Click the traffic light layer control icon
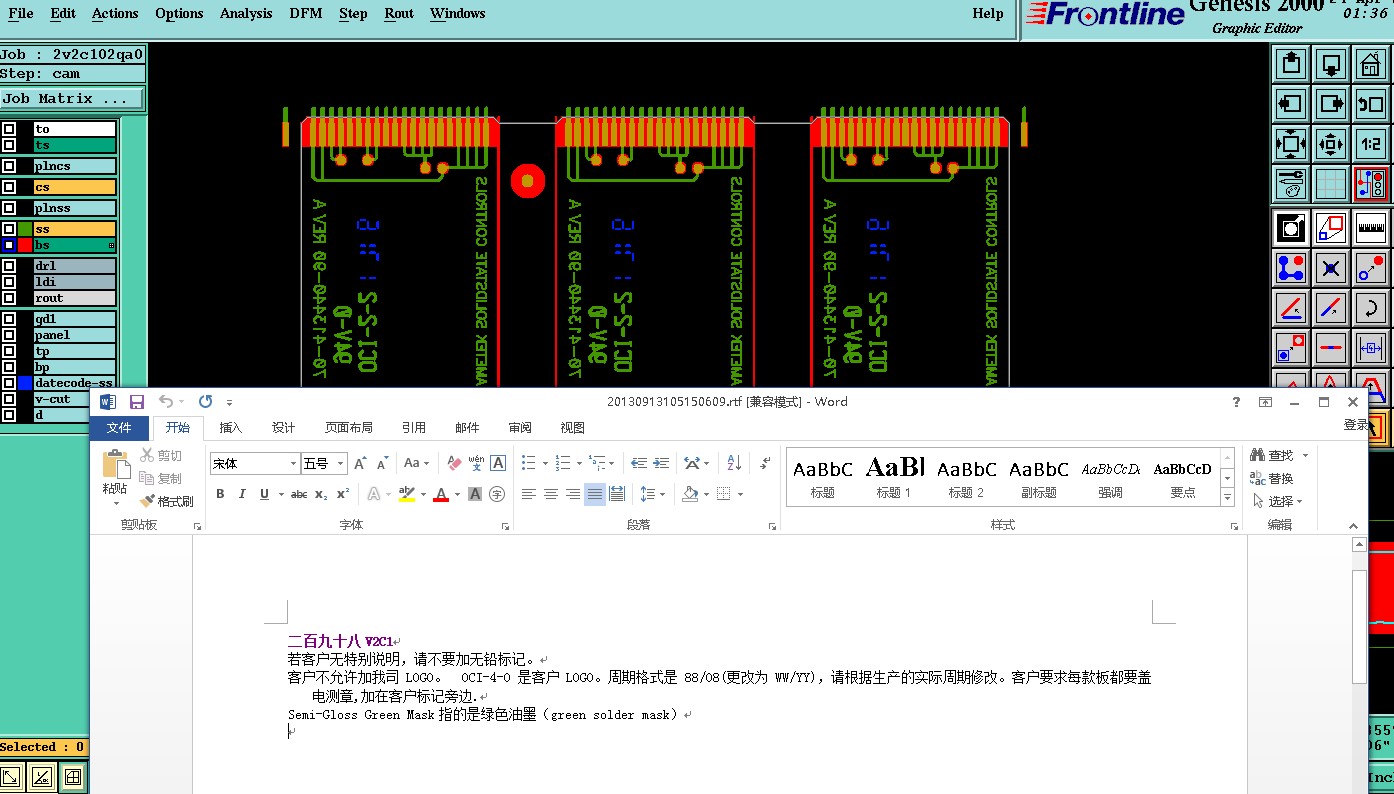 [1370, 184]
